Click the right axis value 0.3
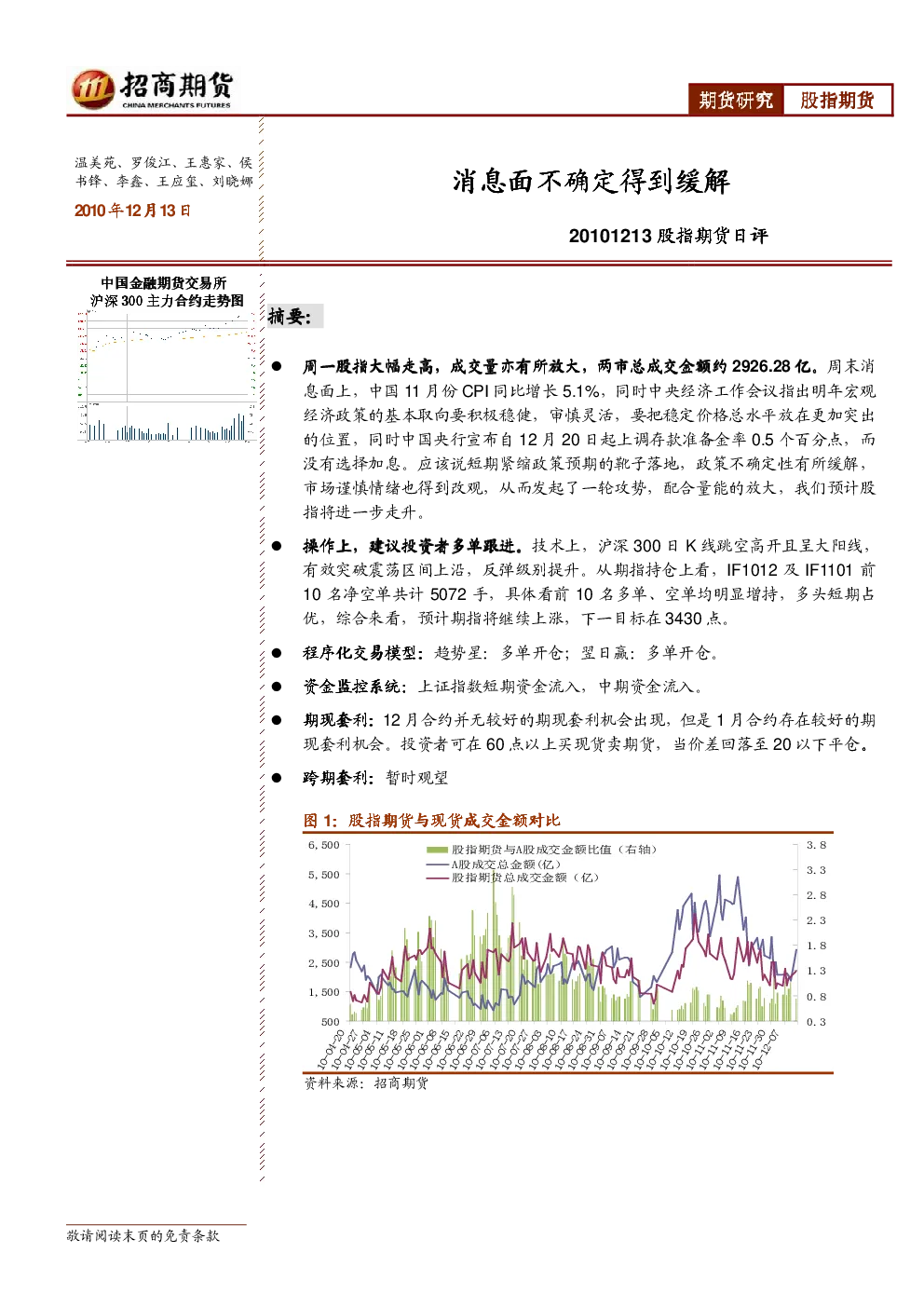This screenshot has height=1307, width=924. tap(816, 1022)
